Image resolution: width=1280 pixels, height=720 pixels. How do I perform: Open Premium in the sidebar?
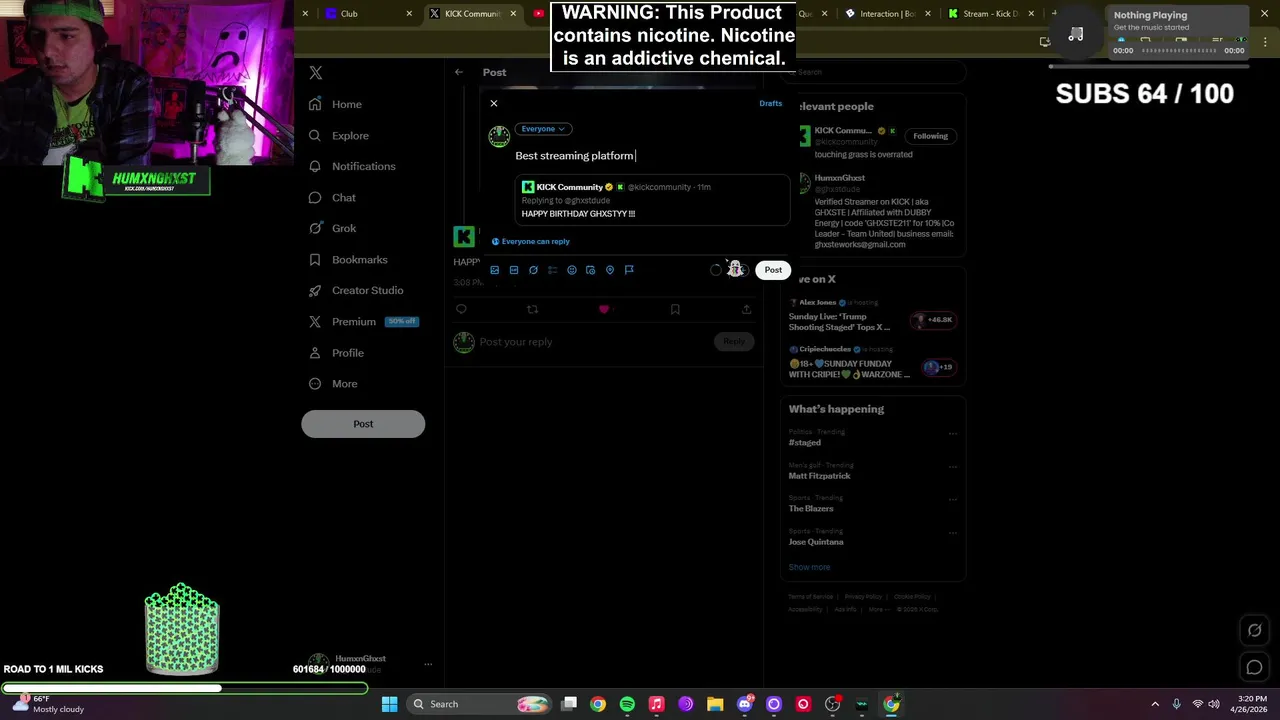[x=363, y=322]
